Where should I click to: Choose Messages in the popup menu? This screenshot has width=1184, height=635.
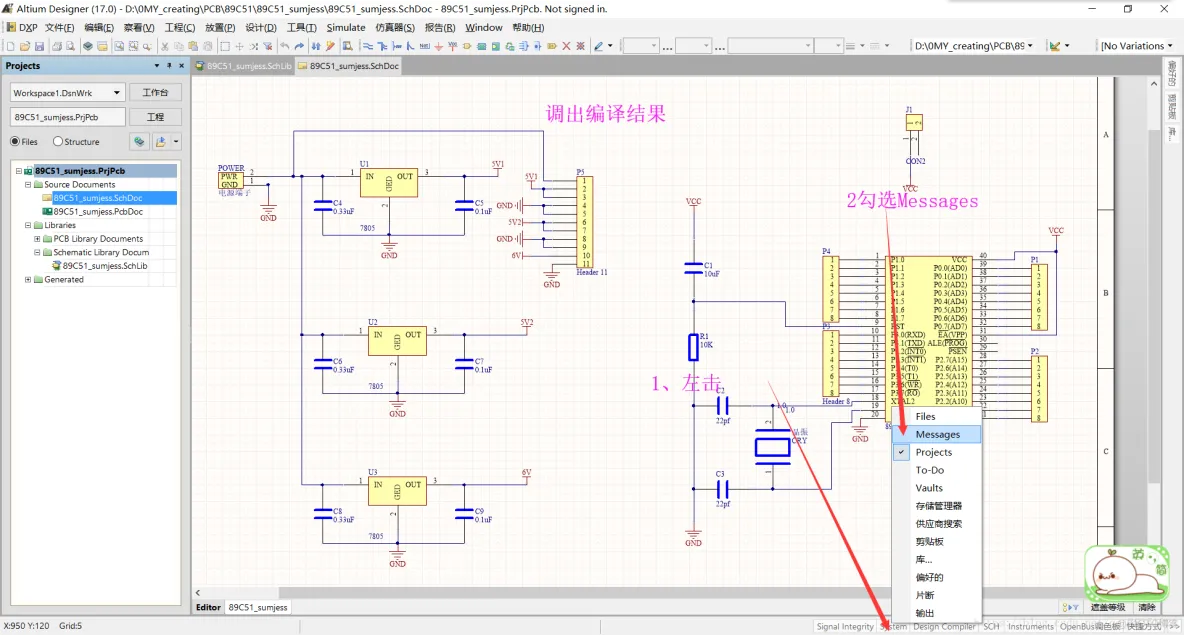[936, 434]
